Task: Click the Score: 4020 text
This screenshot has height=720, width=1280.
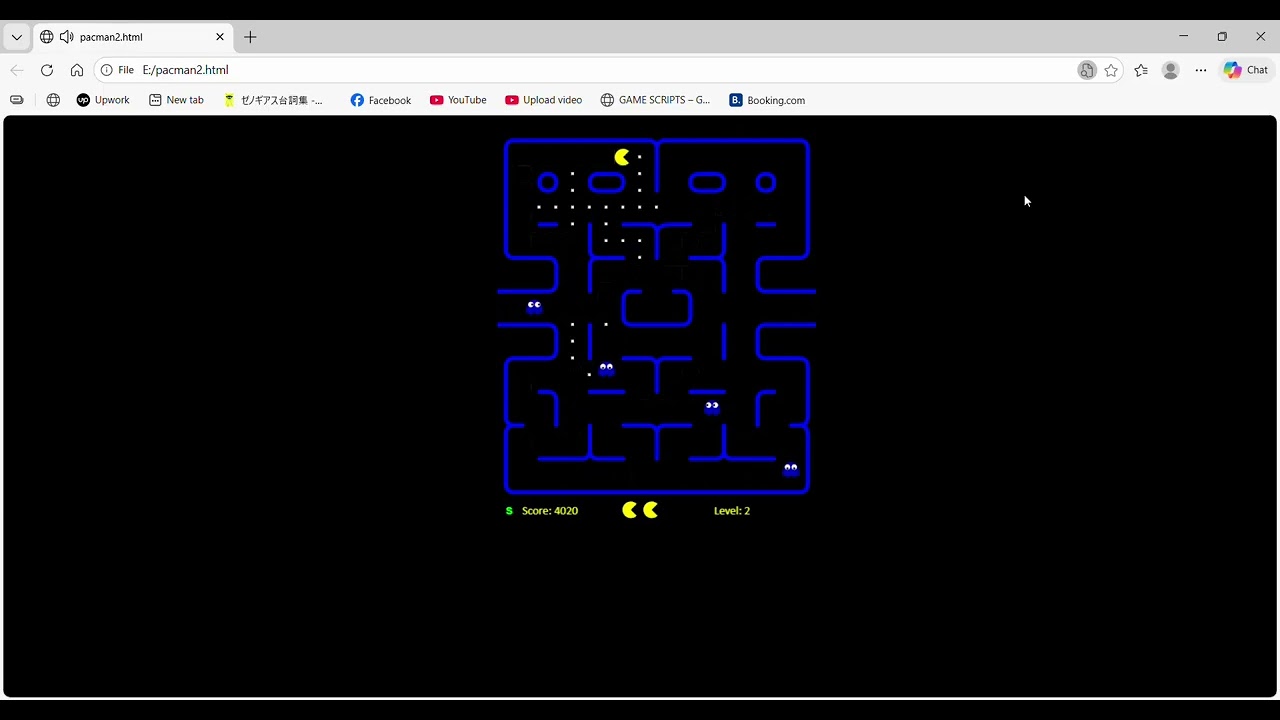Action: (550, 511)
